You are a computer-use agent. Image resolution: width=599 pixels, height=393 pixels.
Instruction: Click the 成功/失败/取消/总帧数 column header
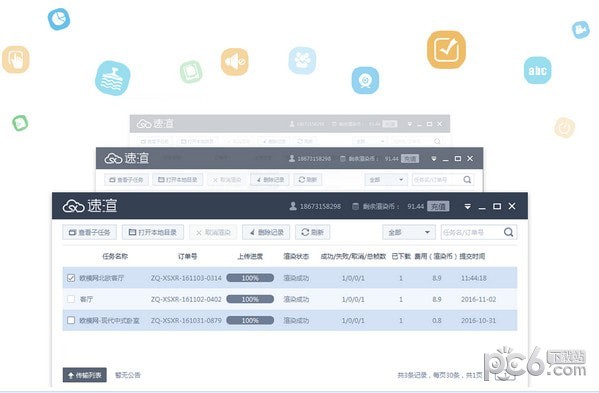353,256
